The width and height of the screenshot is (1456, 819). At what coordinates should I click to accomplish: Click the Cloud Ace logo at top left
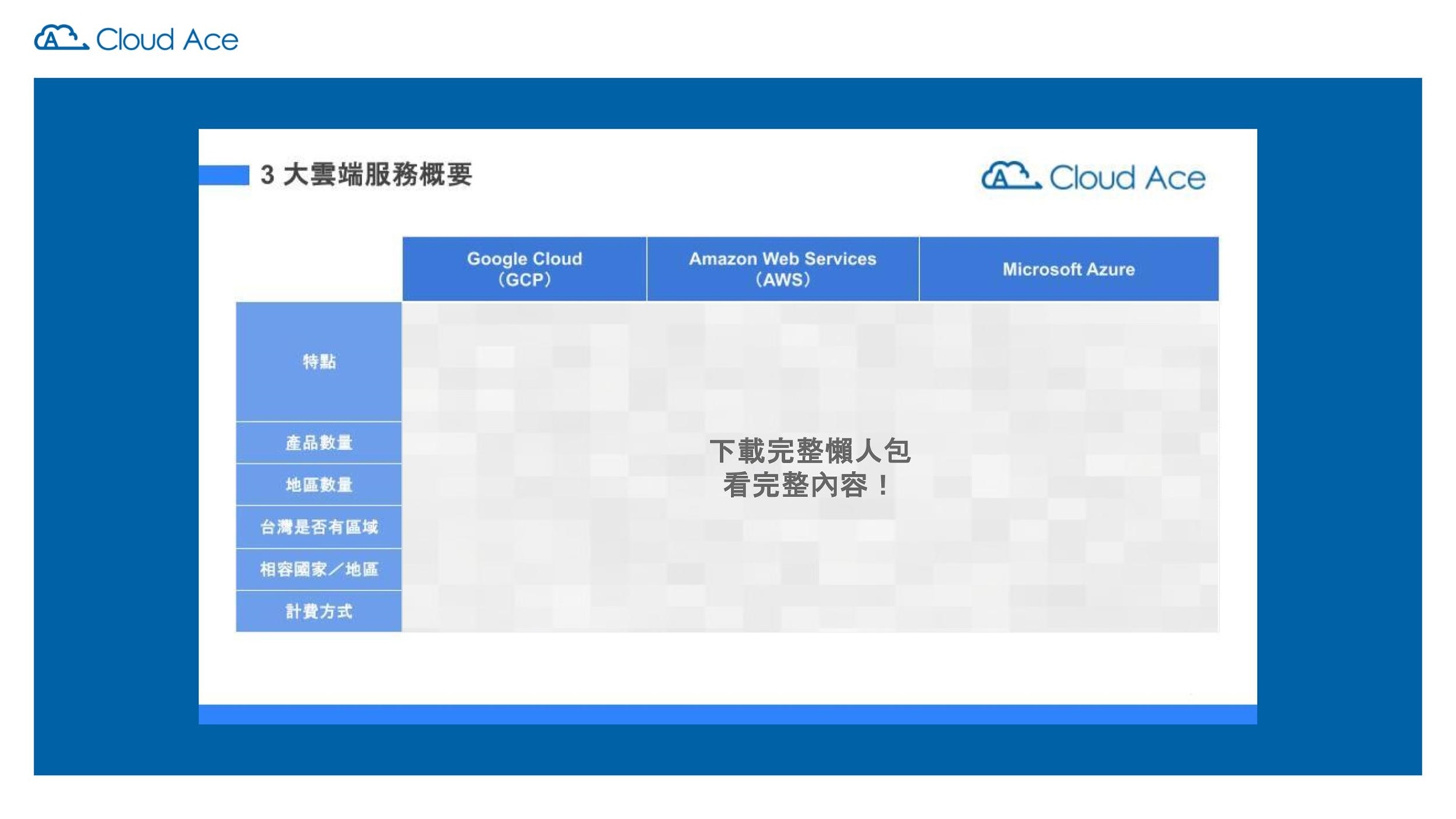tap(135, 39)
